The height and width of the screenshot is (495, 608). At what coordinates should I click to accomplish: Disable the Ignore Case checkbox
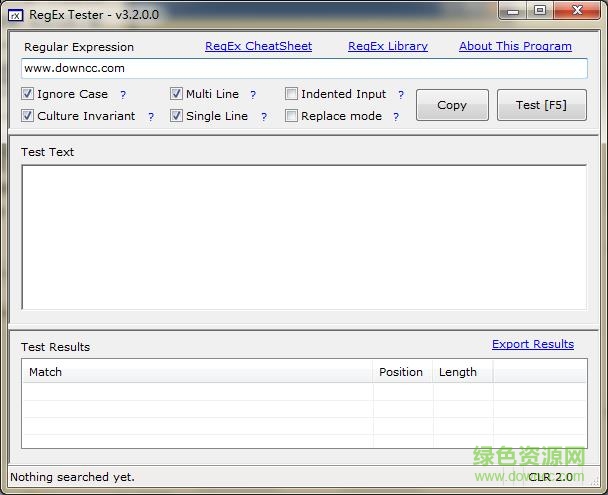coord(28,94)
